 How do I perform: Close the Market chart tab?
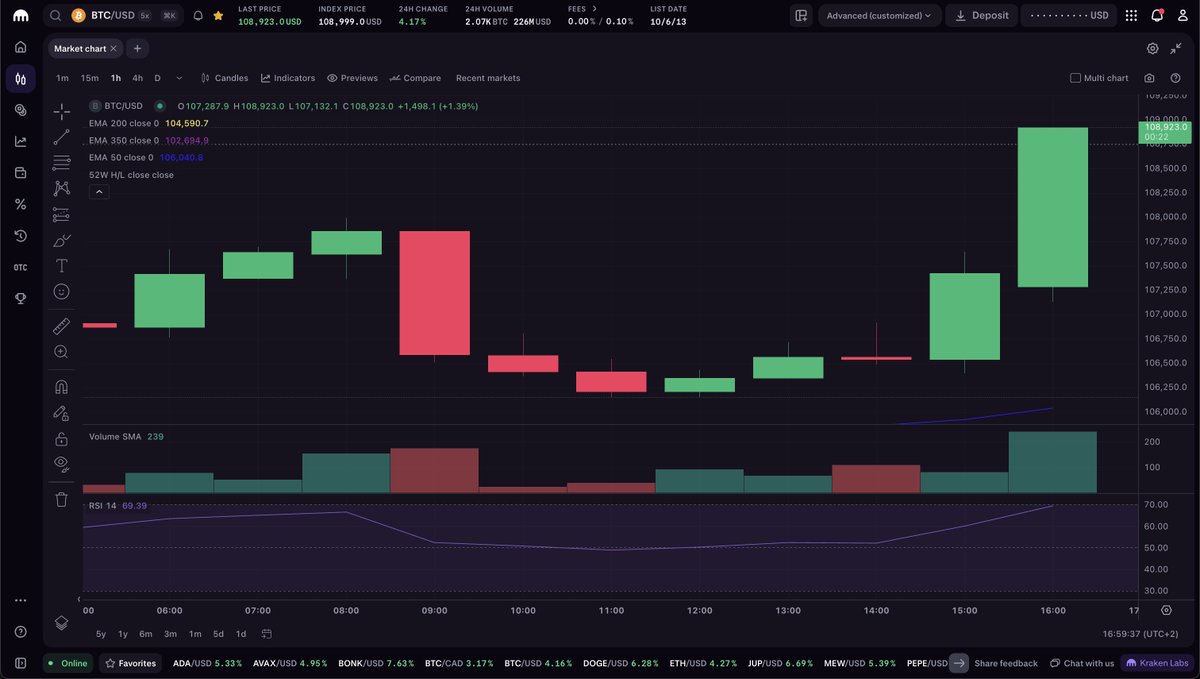pos(111,47)
